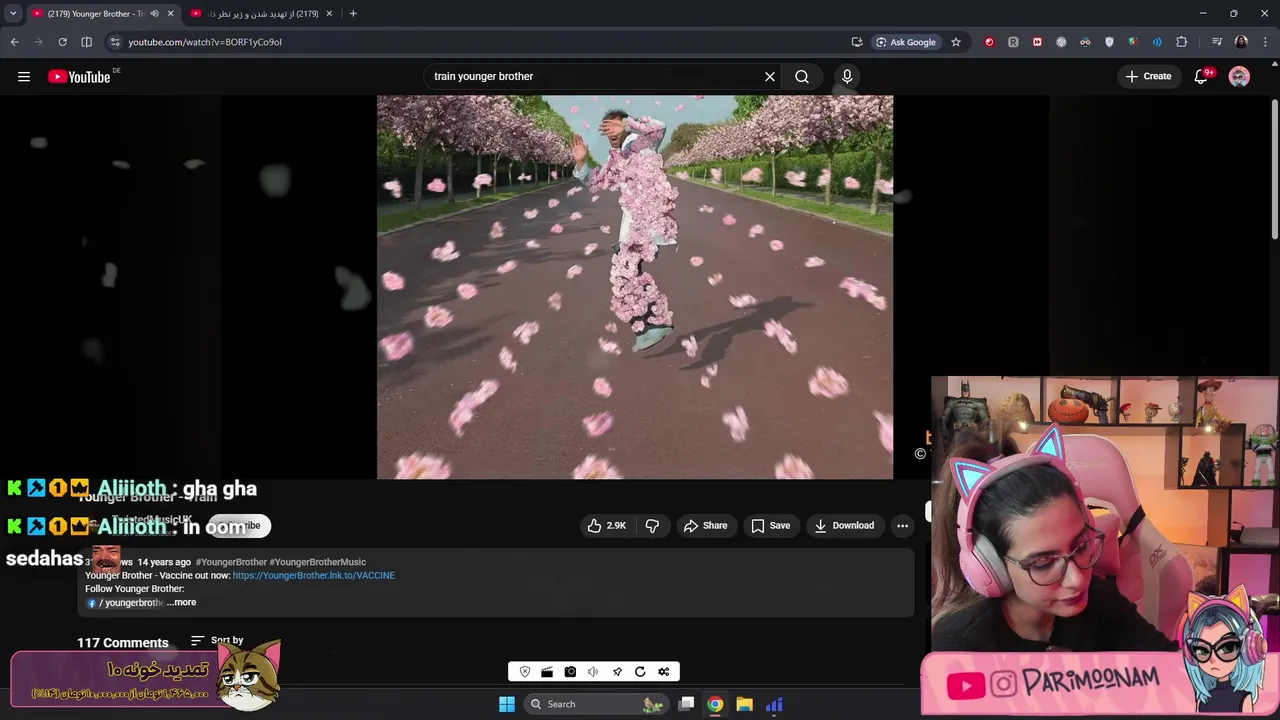
Task: Start voice search with microphone
Action: click(847, 76)
